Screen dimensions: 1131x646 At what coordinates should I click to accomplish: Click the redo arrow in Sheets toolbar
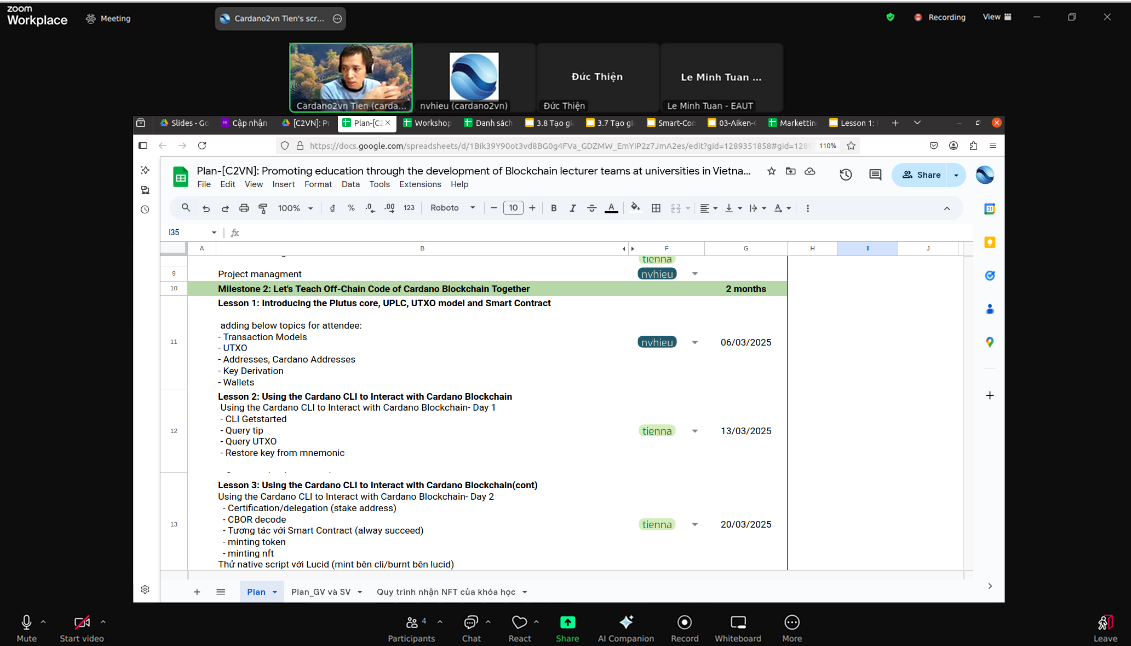pos(225,208)
